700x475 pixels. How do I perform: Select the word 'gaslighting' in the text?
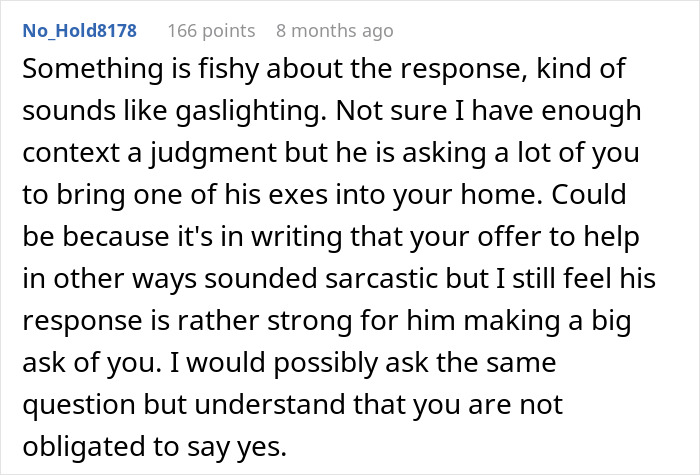tap(248, 112)
